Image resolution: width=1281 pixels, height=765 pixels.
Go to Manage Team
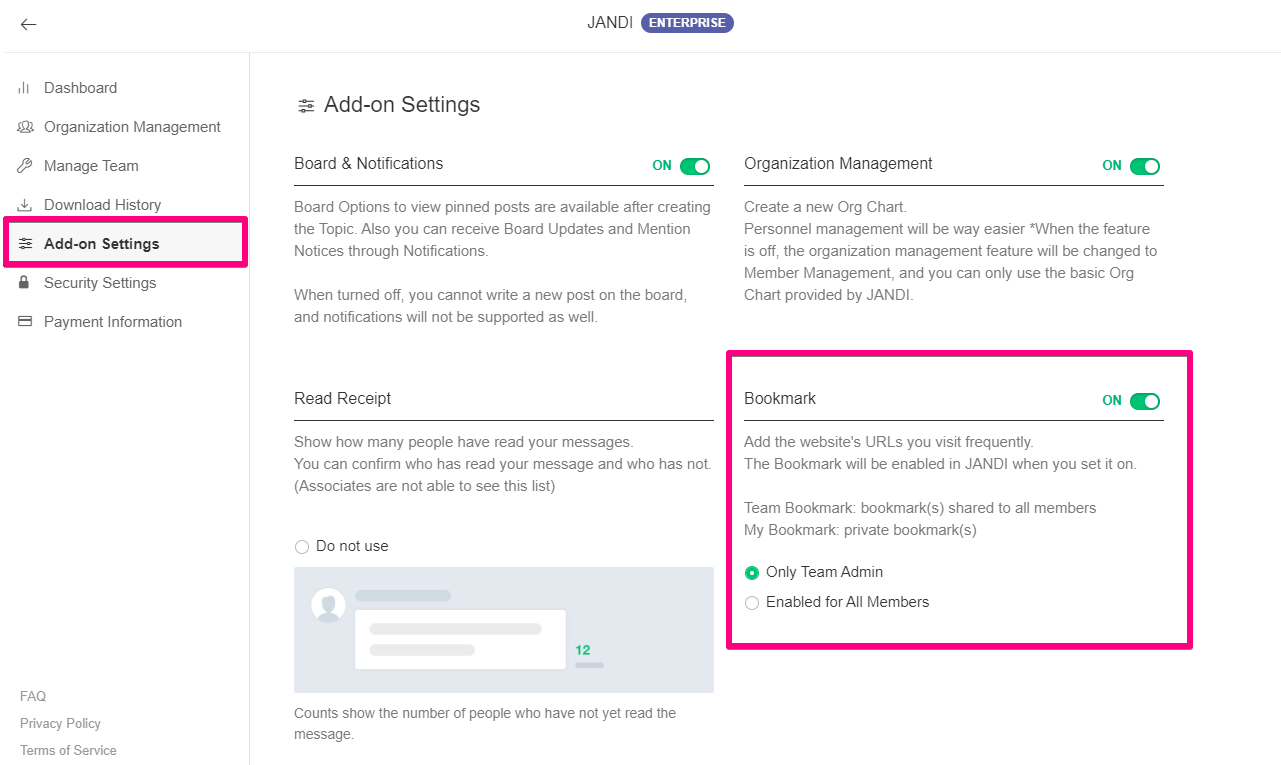[91, 166]
